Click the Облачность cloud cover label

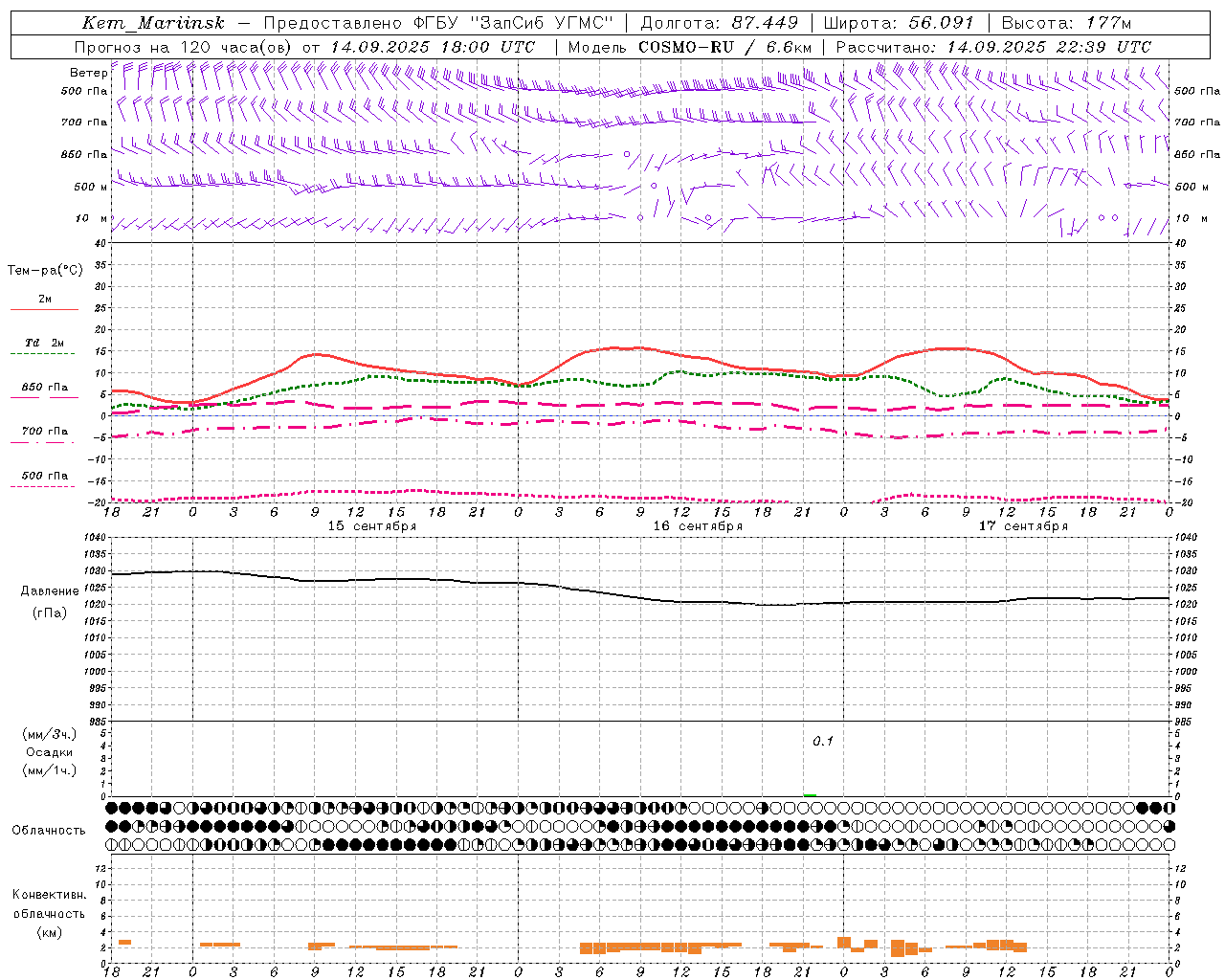tap(49, 830)
